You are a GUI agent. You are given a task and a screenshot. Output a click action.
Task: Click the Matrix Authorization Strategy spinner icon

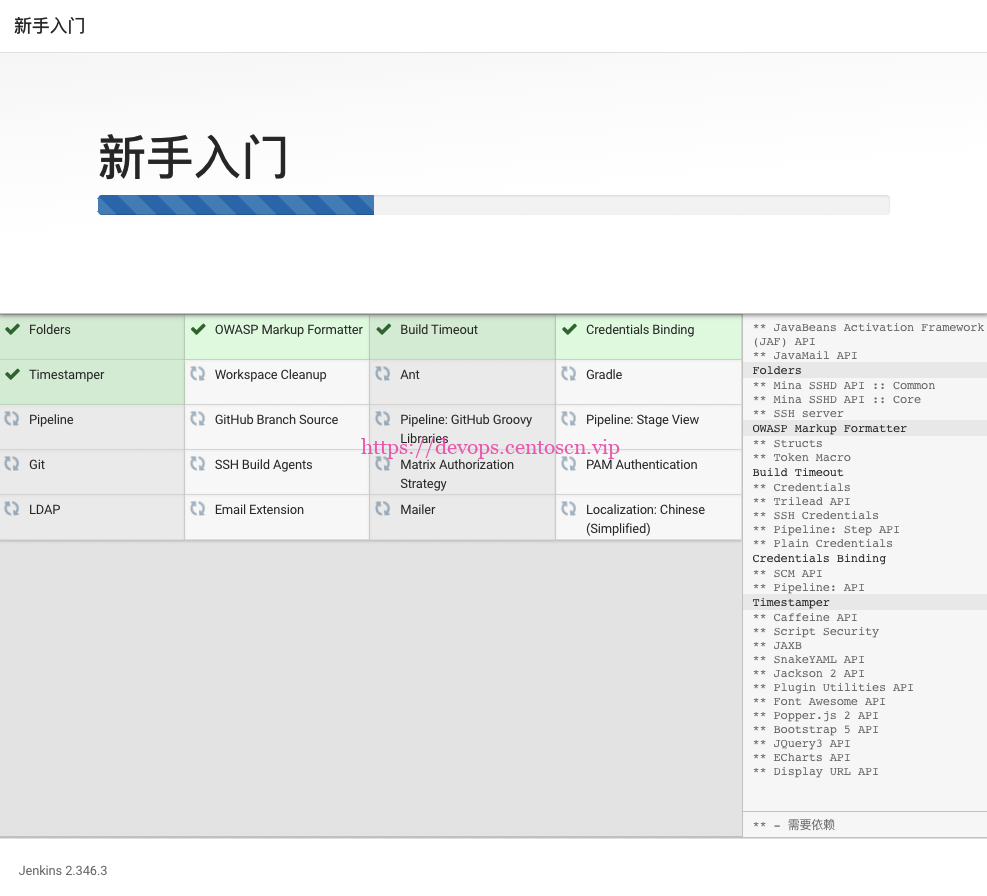tap(383, 465)
